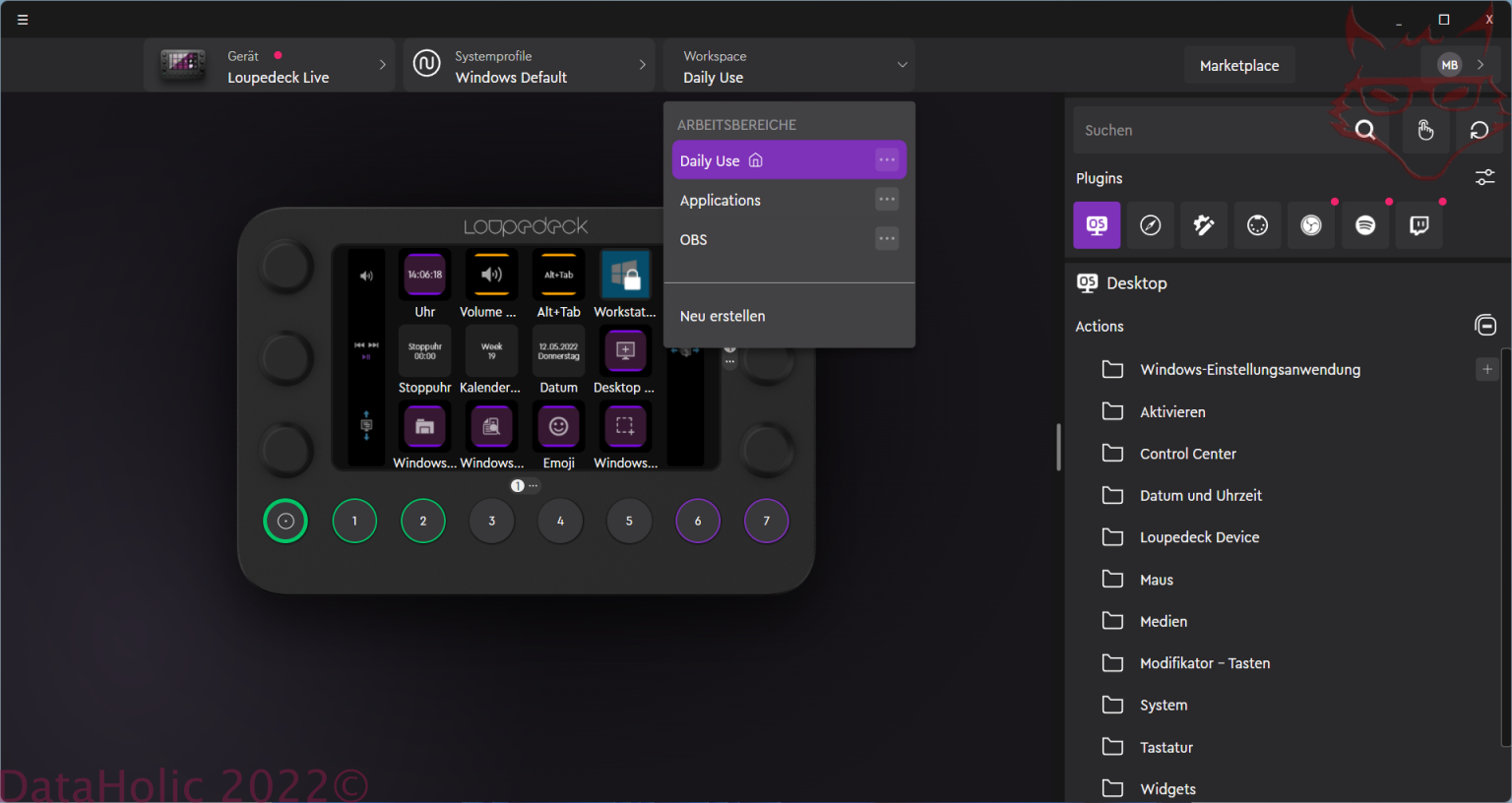Click the top-left device dial knob

pos(285,266)
